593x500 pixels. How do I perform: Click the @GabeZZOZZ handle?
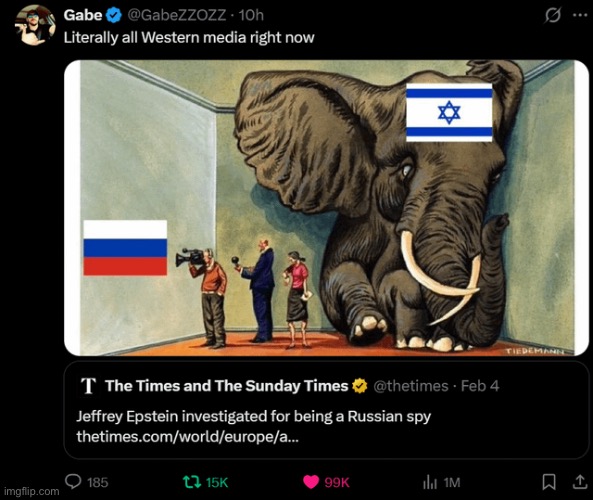point(177,15)
